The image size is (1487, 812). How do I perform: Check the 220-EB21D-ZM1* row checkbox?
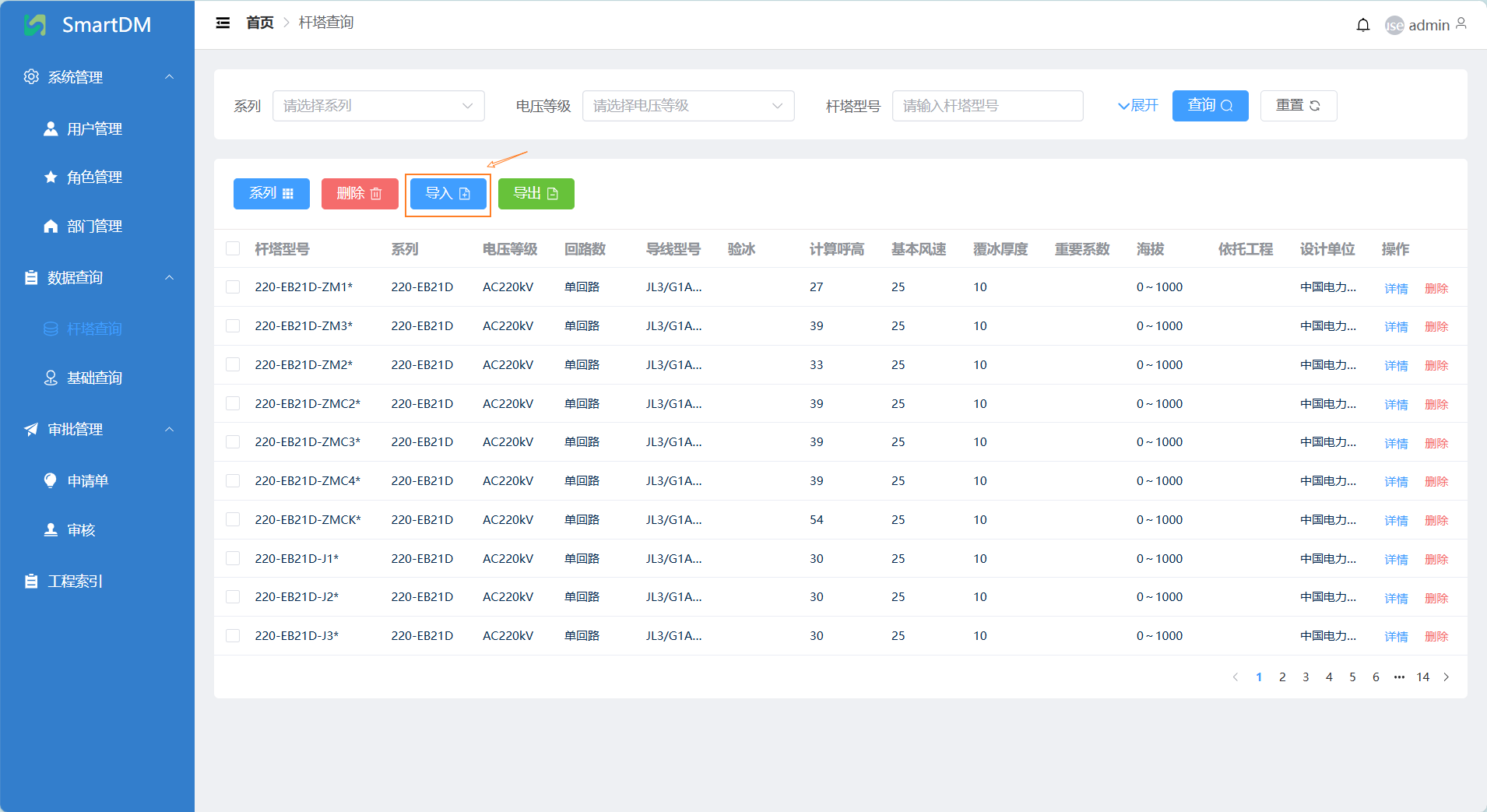coord(233,287)
